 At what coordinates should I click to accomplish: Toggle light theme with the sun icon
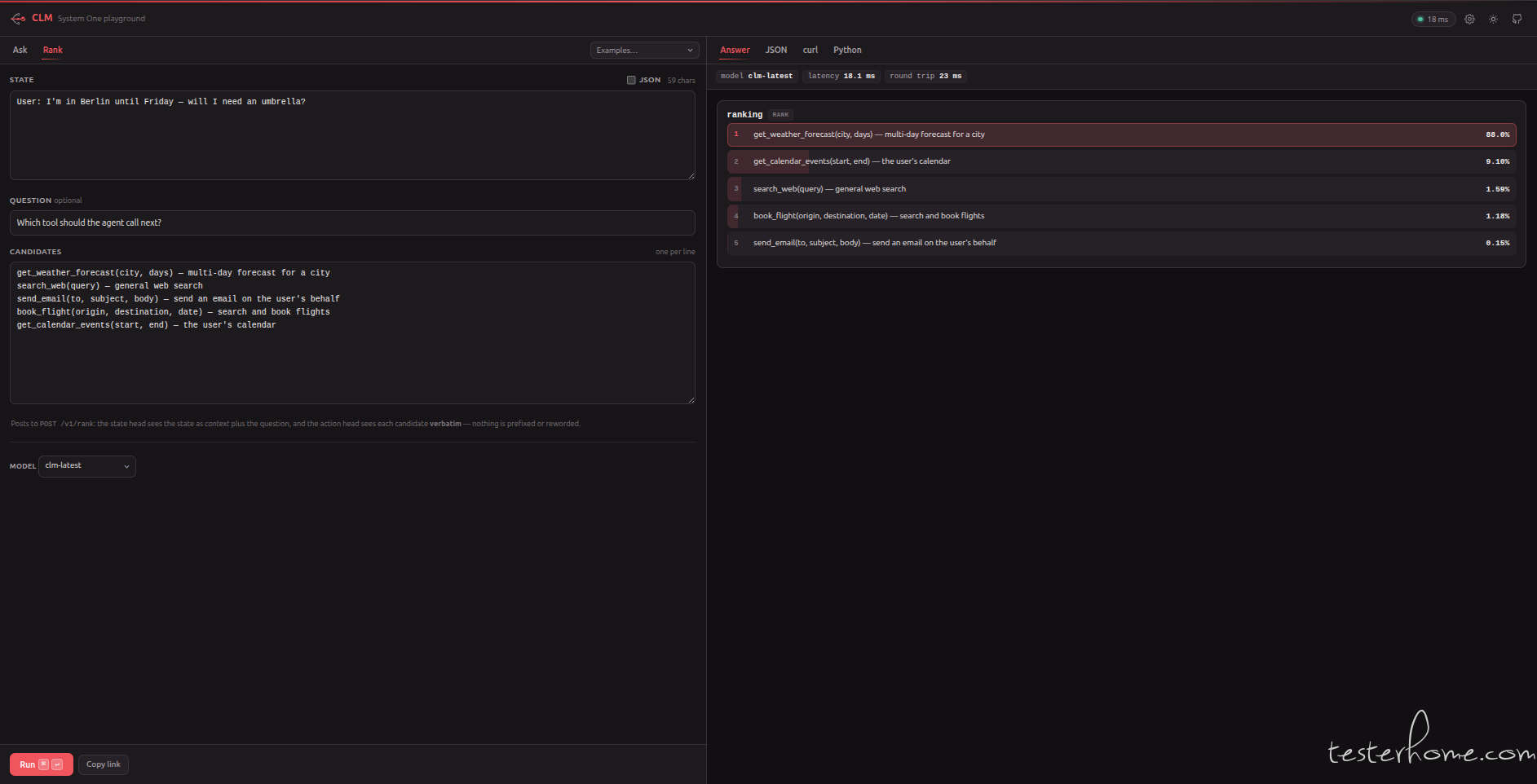pyautogui.click(x=1493, y=19)
